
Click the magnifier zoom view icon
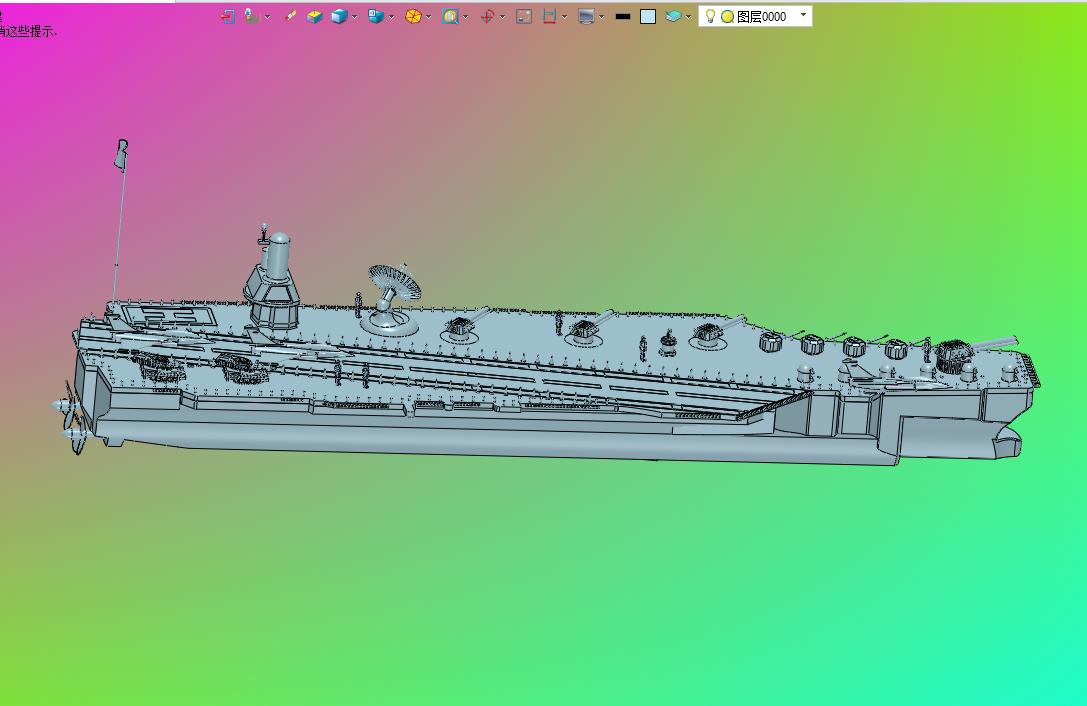click(451, 17)
